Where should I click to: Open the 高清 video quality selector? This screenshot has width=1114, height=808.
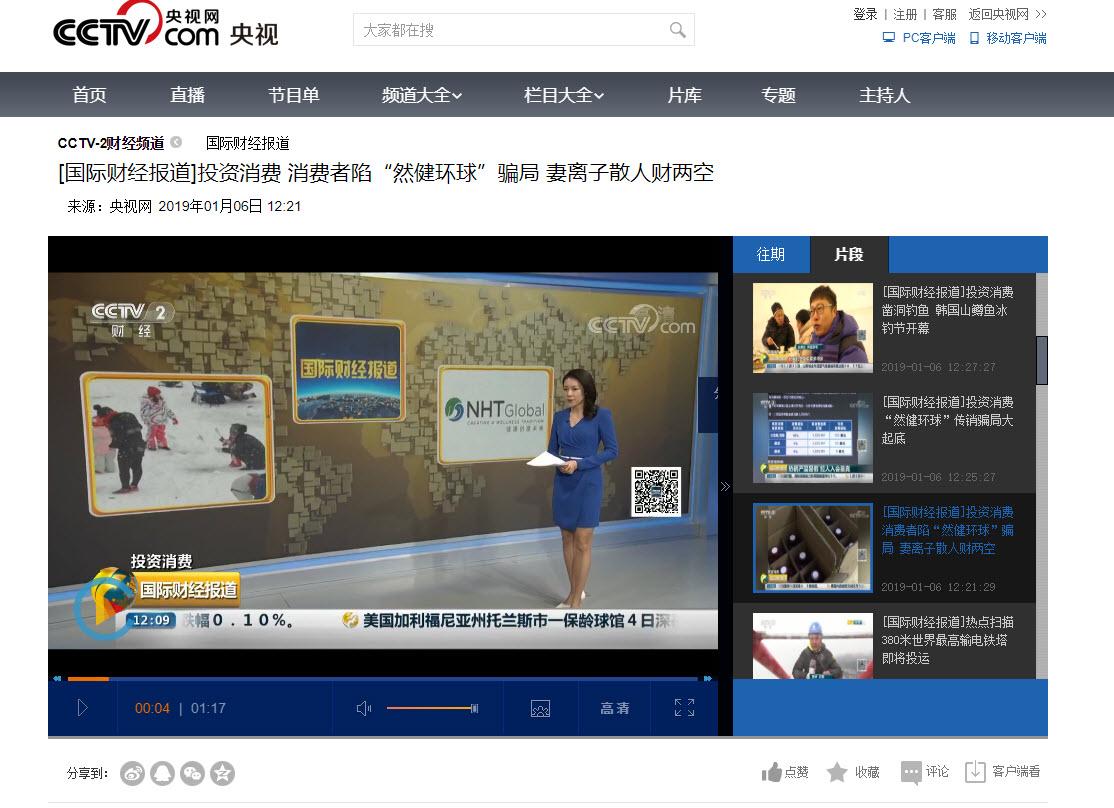[x=615, y=708]
